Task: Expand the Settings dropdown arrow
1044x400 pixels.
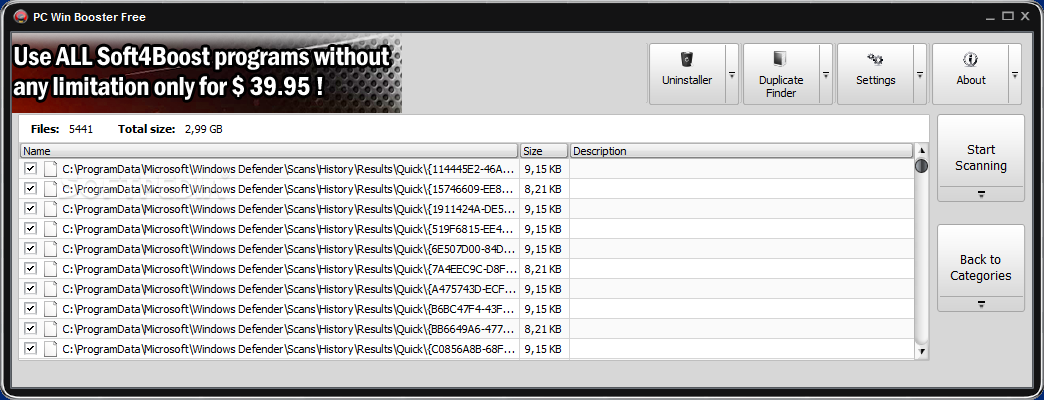Action: click(x=921, y=75)
